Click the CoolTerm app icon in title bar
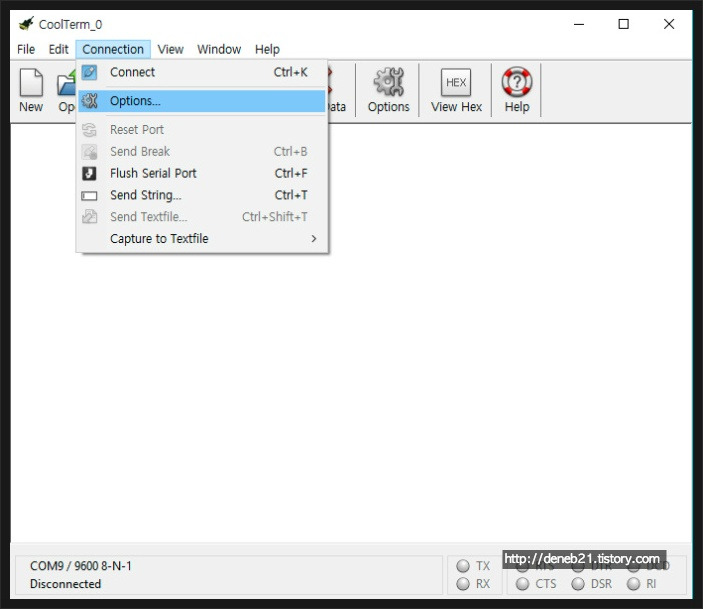 [26, 24]
